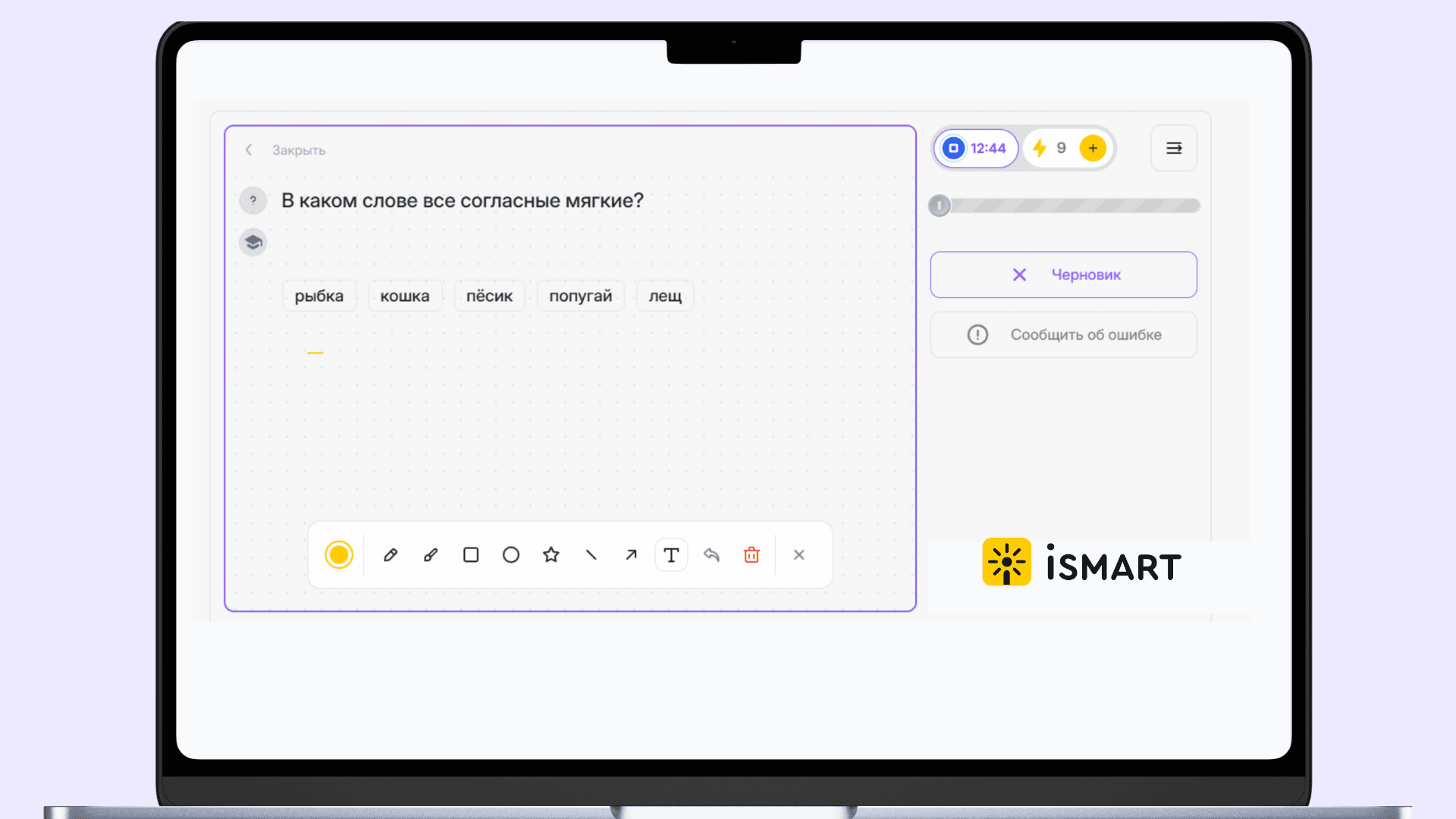Select the pencil drawing tool

[x=391, y=555]
